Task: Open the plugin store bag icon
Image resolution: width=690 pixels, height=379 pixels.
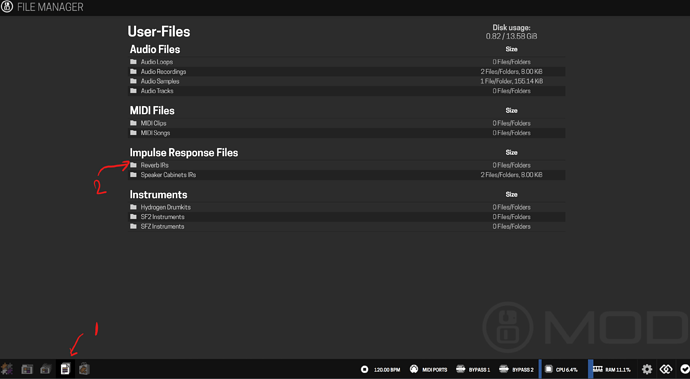Action: click(x=84, y=369)
